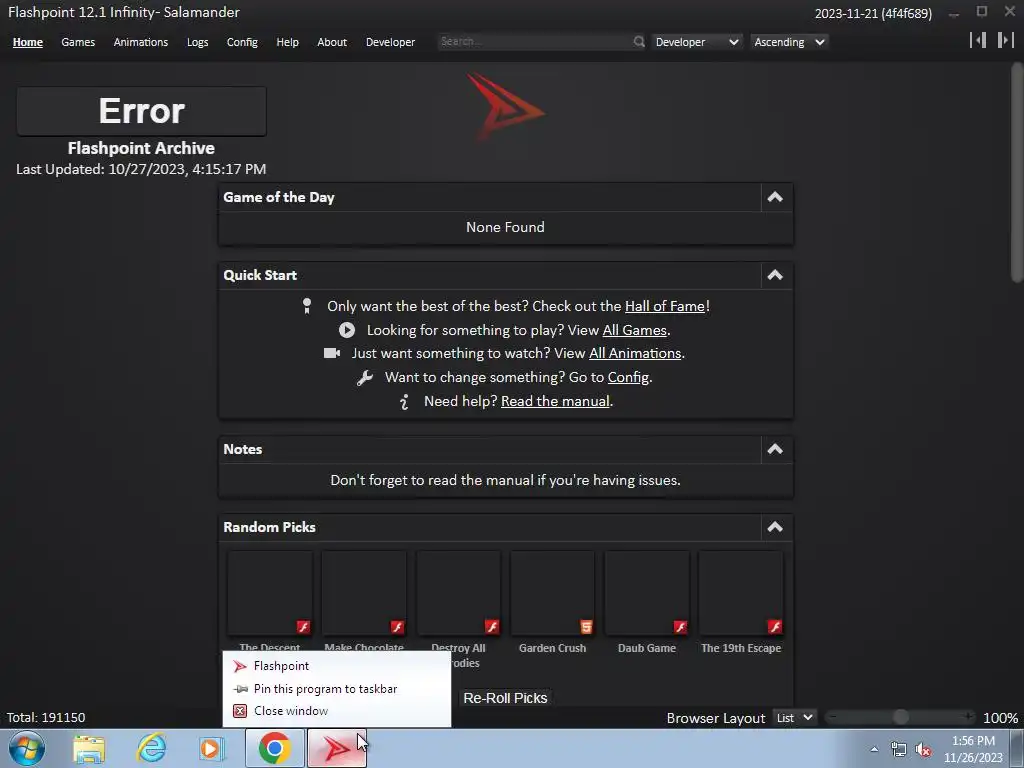Viewport: 1024px width, 768px height.
Task: Open the About tab
Action: 332,42
